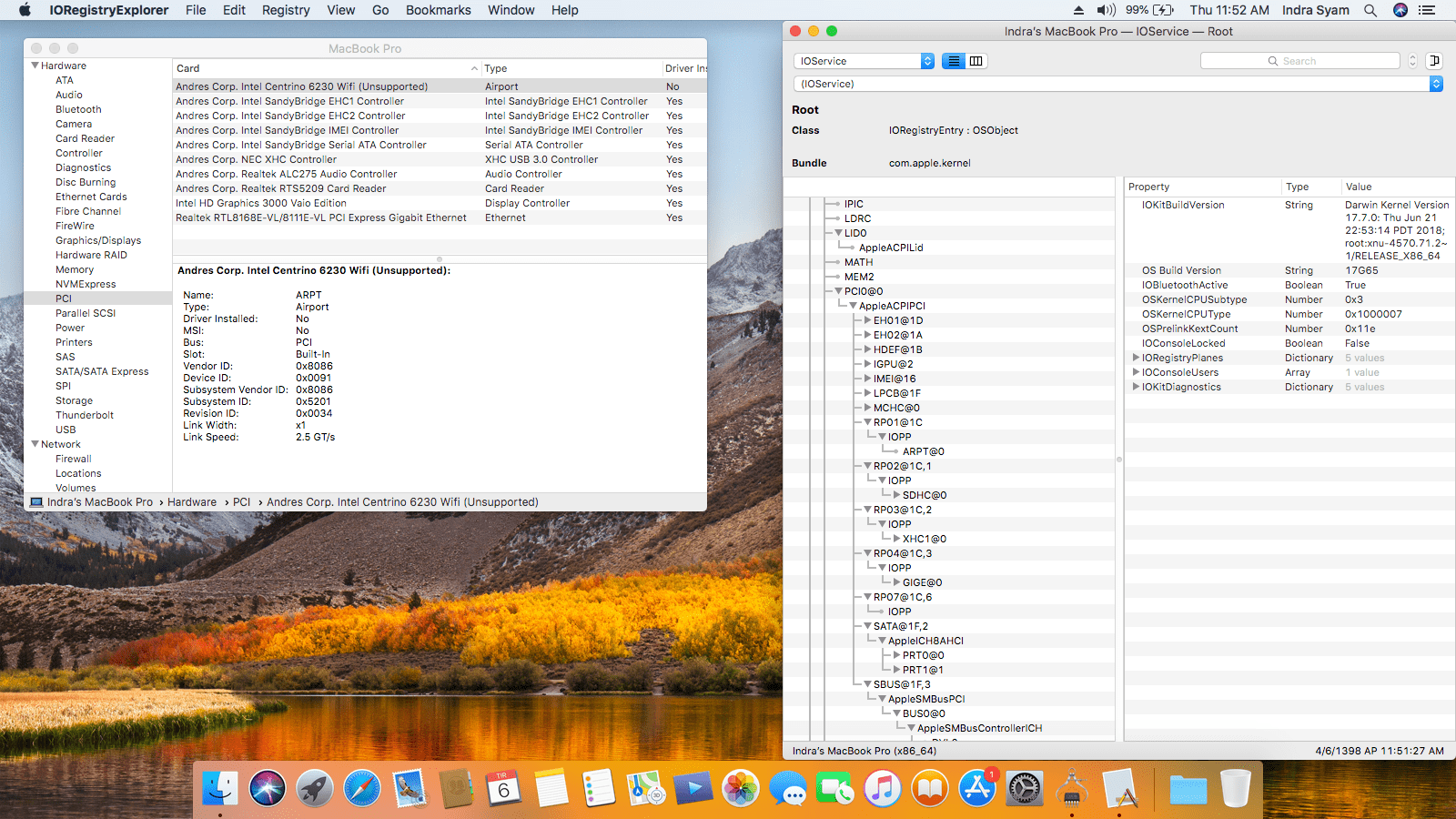Screen dimensions: 1456x819
Task: Open System Information chip icon in Dock
Action: coord(1072,788)
